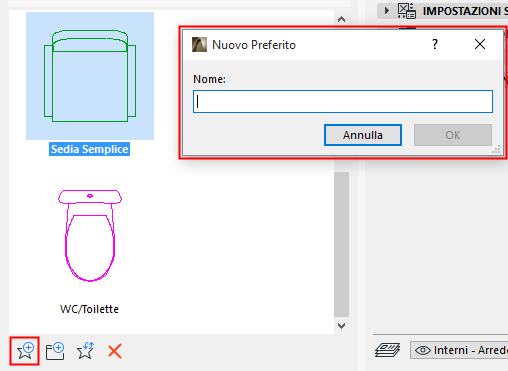The height and width of the screenshot is (371, 508).
Task: Close the Nuovo Preferito dialog
Action: 480,44
